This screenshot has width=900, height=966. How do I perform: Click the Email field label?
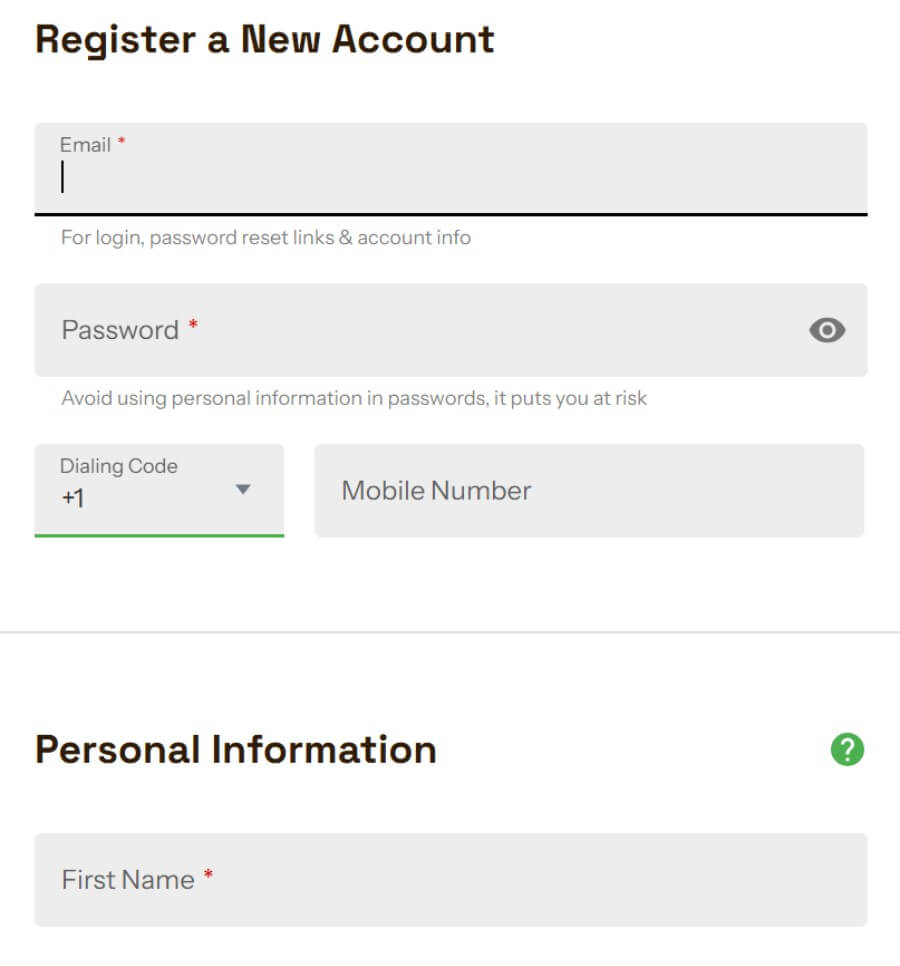click(x=85, y=145)
